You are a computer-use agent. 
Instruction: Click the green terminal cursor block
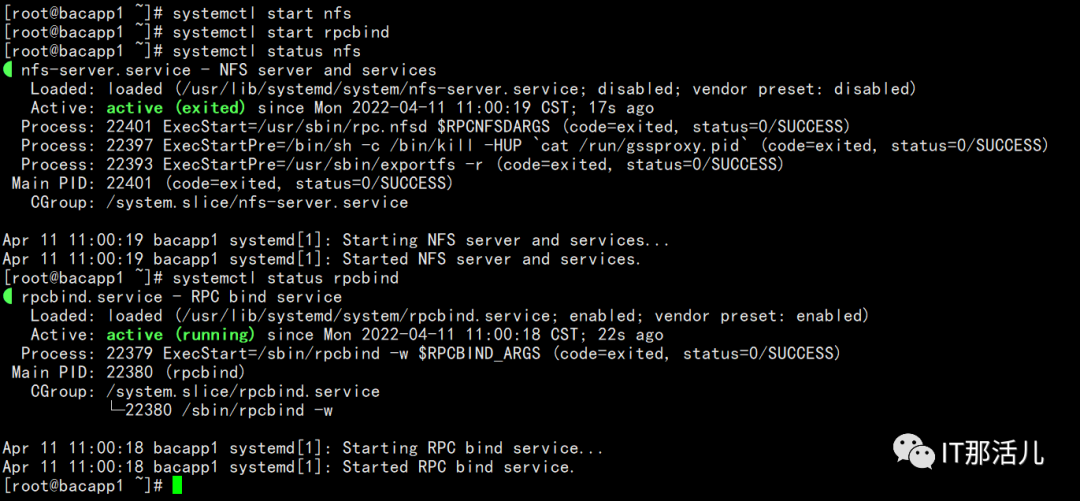[178, 485]
